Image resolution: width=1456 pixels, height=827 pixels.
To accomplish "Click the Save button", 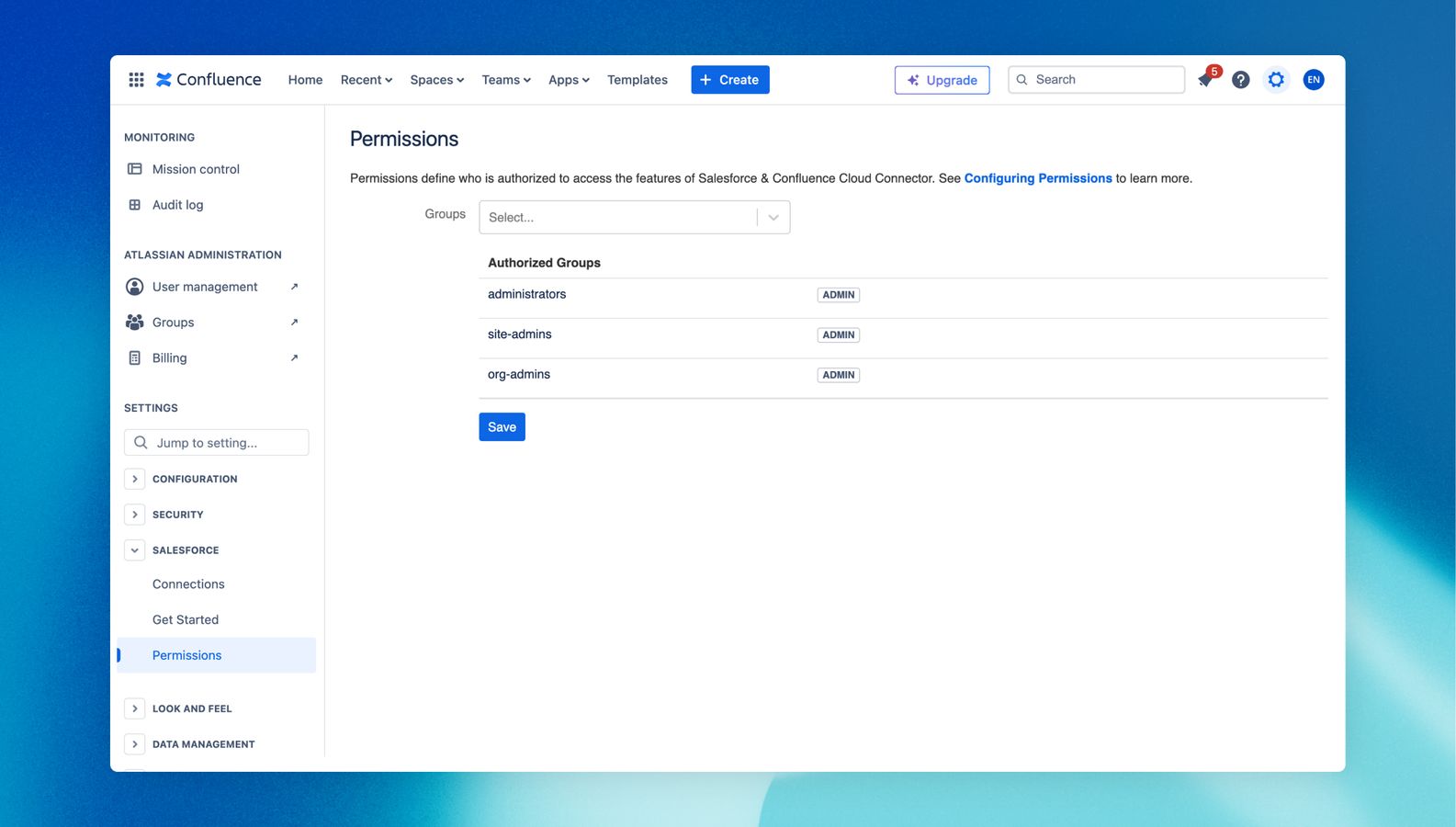I will coord(502,427).
